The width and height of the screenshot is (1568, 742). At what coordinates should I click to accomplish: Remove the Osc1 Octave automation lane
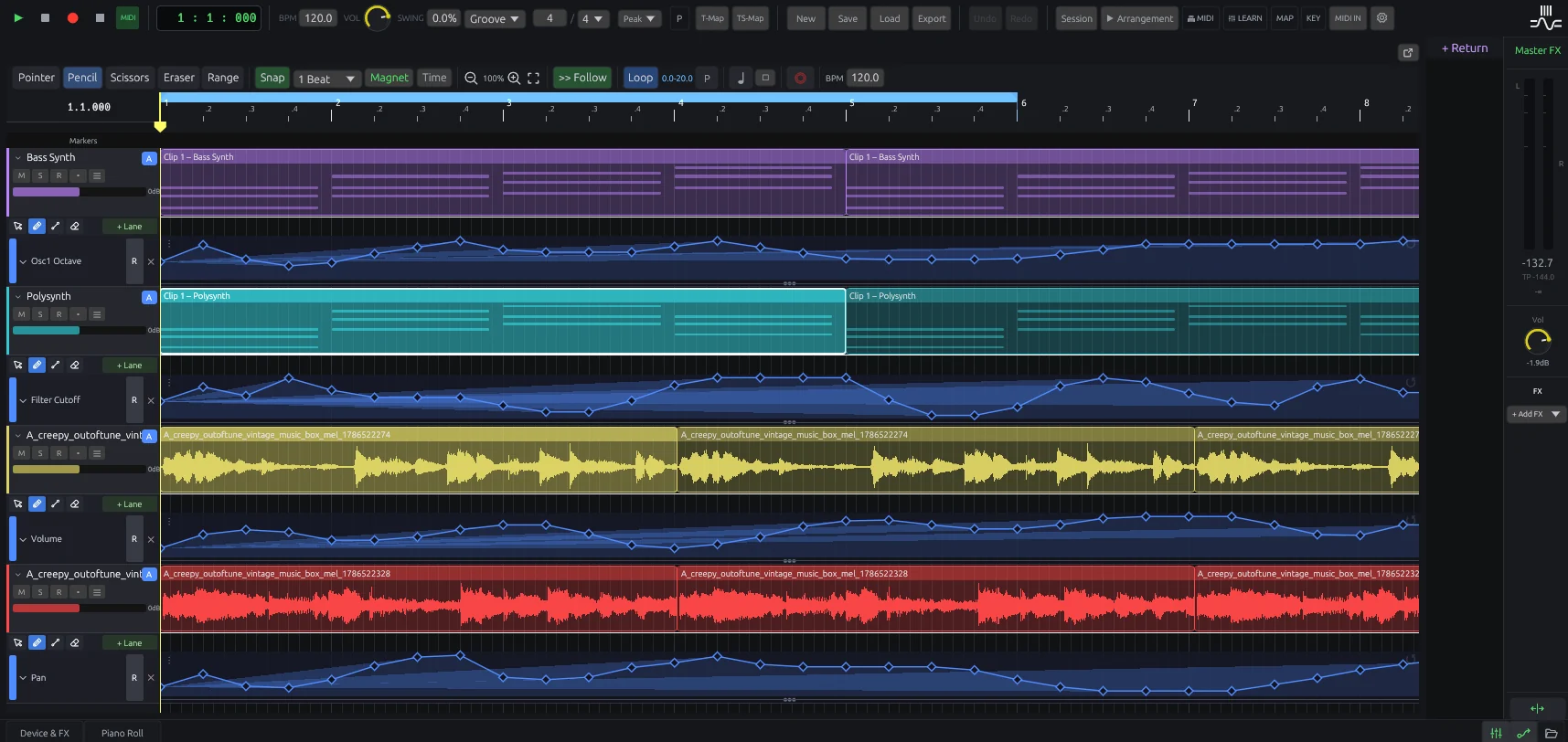pyautogui.click(x=151, y=261)
